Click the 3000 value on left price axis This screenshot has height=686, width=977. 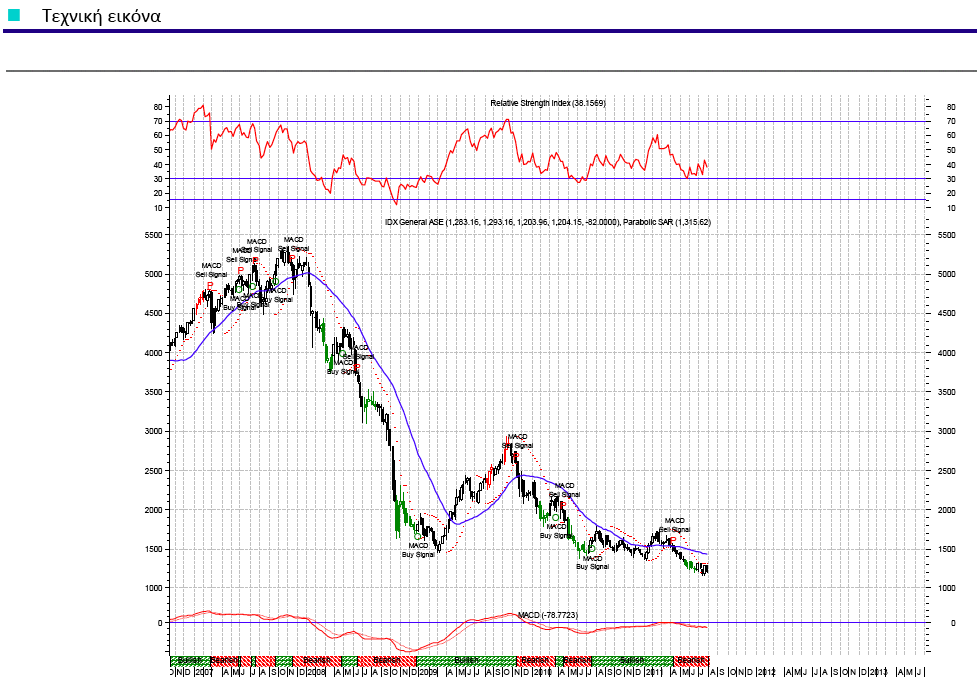153,431
